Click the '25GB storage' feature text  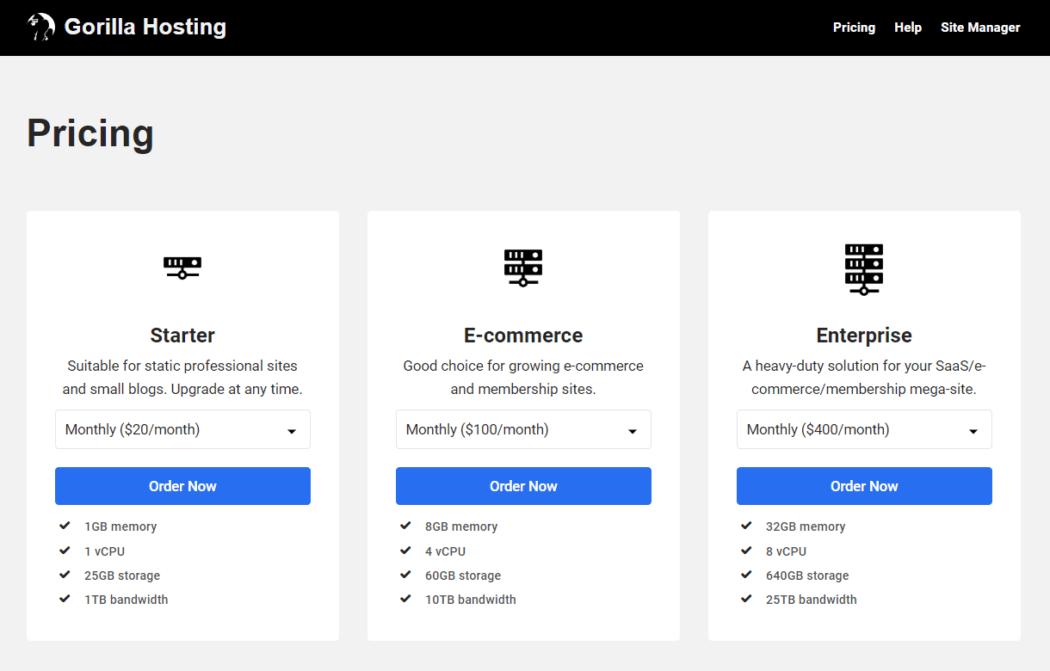click(x=123, y=575)
